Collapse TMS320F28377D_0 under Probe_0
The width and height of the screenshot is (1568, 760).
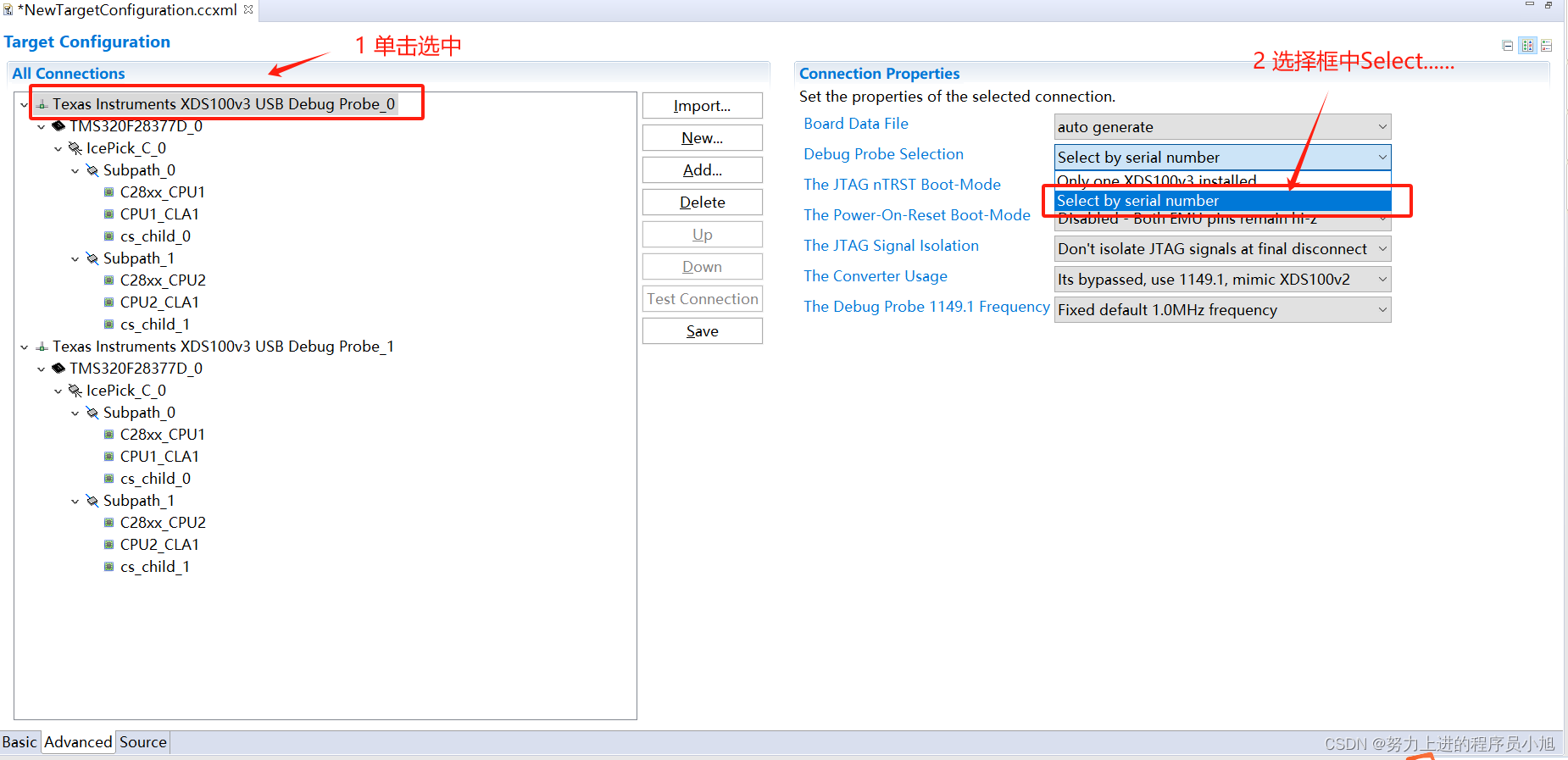(42, 127)
